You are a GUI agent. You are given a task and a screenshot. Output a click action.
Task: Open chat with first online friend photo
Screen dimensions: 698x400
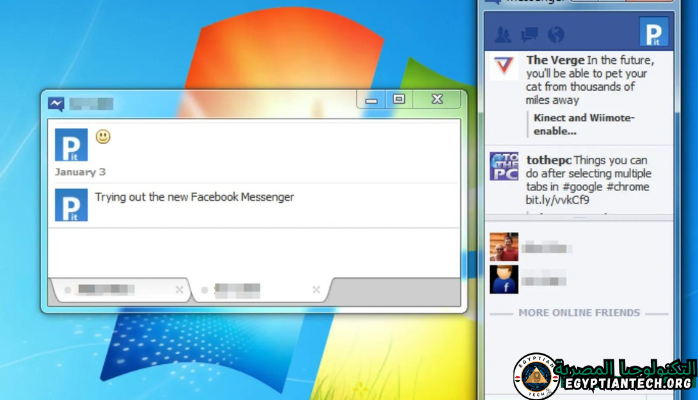503,246
